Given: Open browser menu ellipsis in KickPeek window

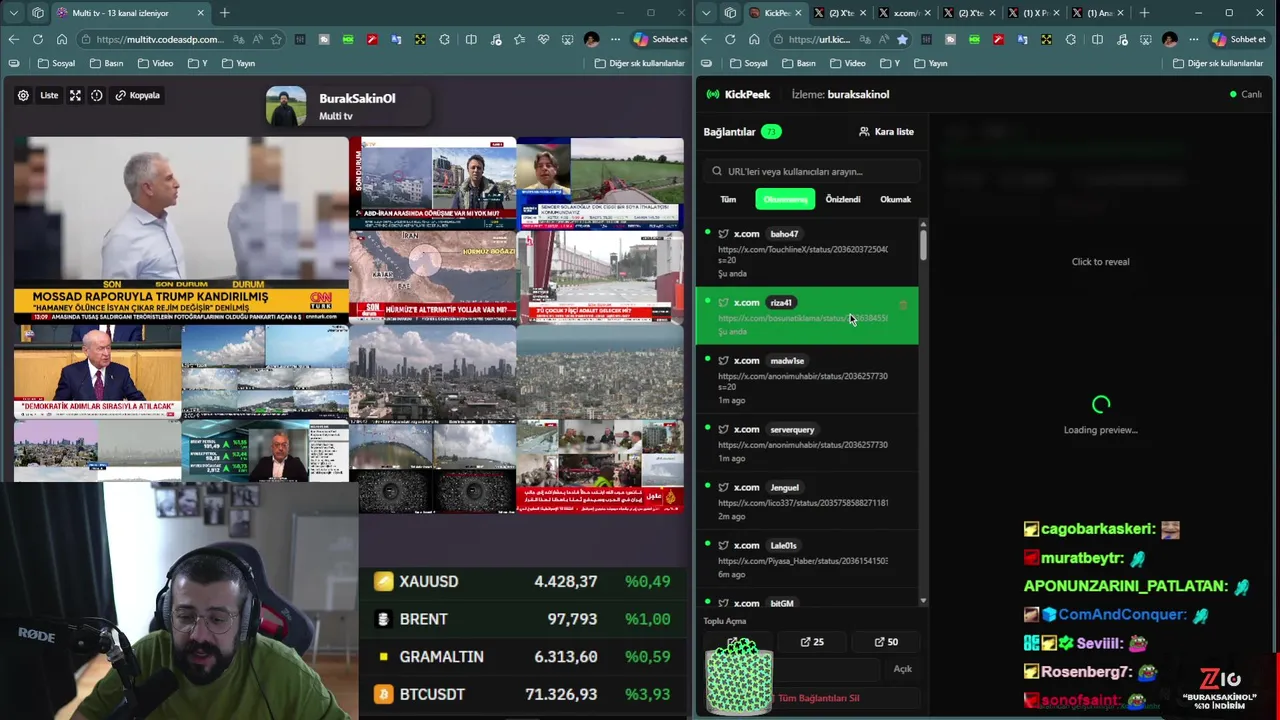Looking at the screenshot, I should (1193, 39).
